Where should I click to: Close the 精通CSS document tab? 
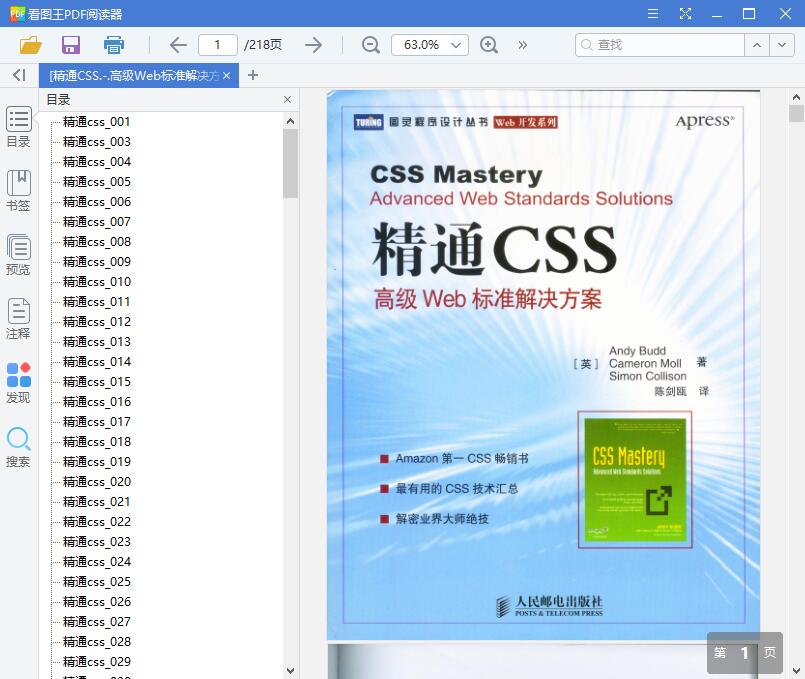[226, 75]
